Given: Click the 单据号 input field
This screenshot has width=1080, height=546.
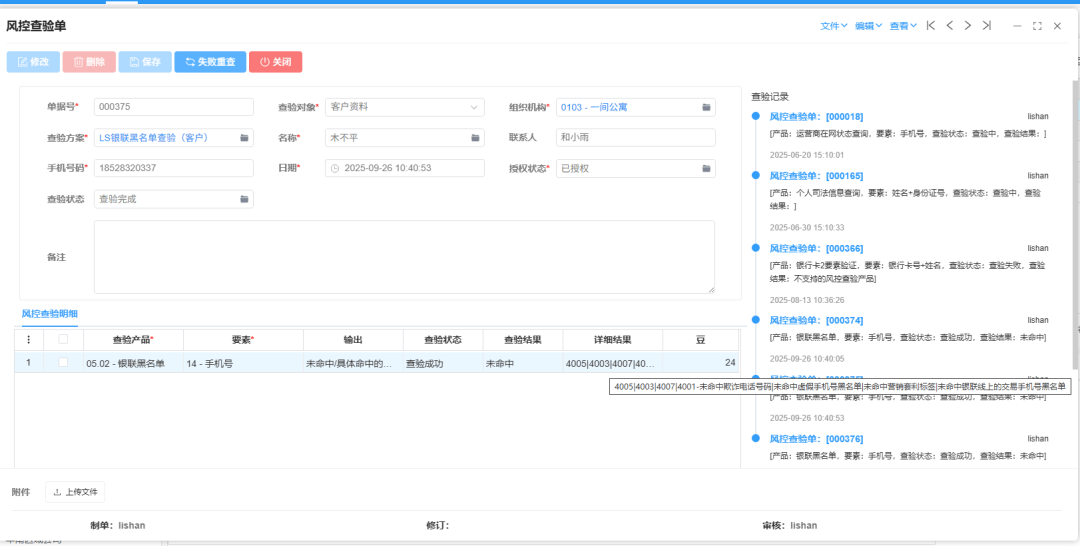Looking at the screenshot, I should (174, 107).
